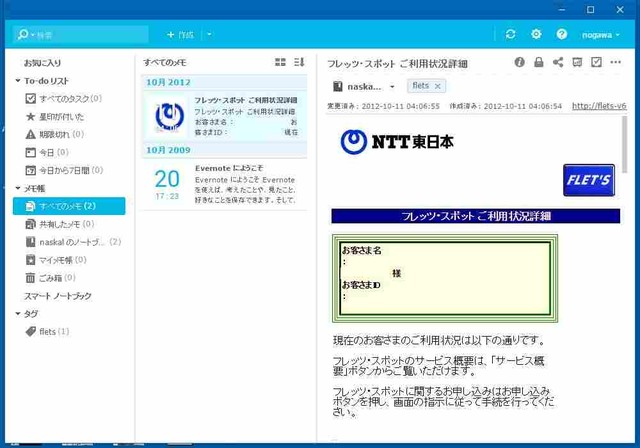Image resolution: width=640 pixels, height=448 pixels.
Task: Click the NTT東日本 logo in note
Action: click(x=397, y=142)
